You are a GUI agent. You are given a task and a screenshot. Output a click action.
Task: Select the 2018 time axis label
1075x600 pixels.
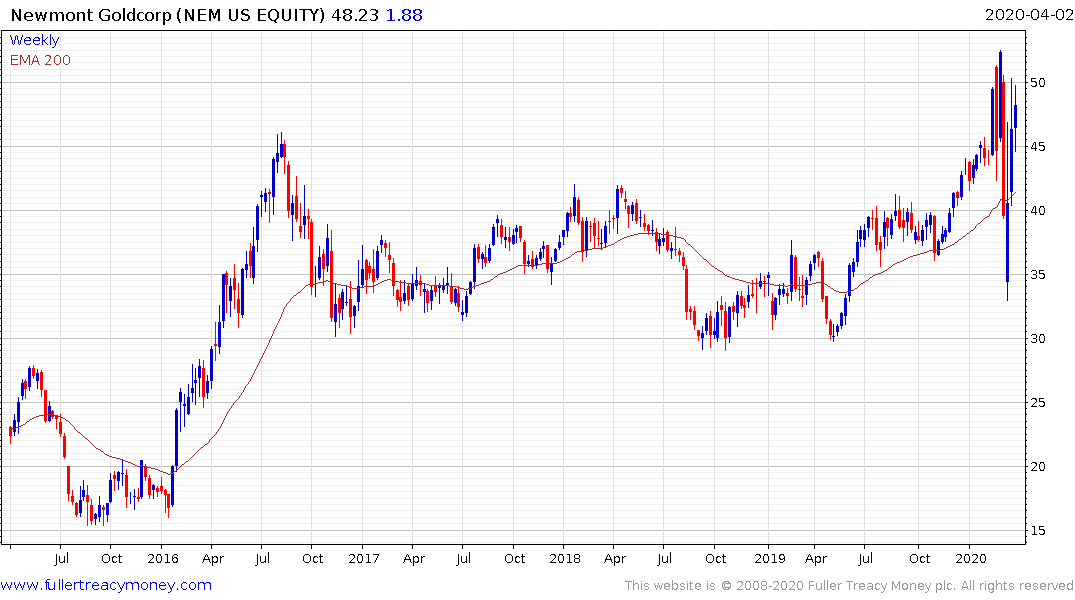(x=565, y=558)
